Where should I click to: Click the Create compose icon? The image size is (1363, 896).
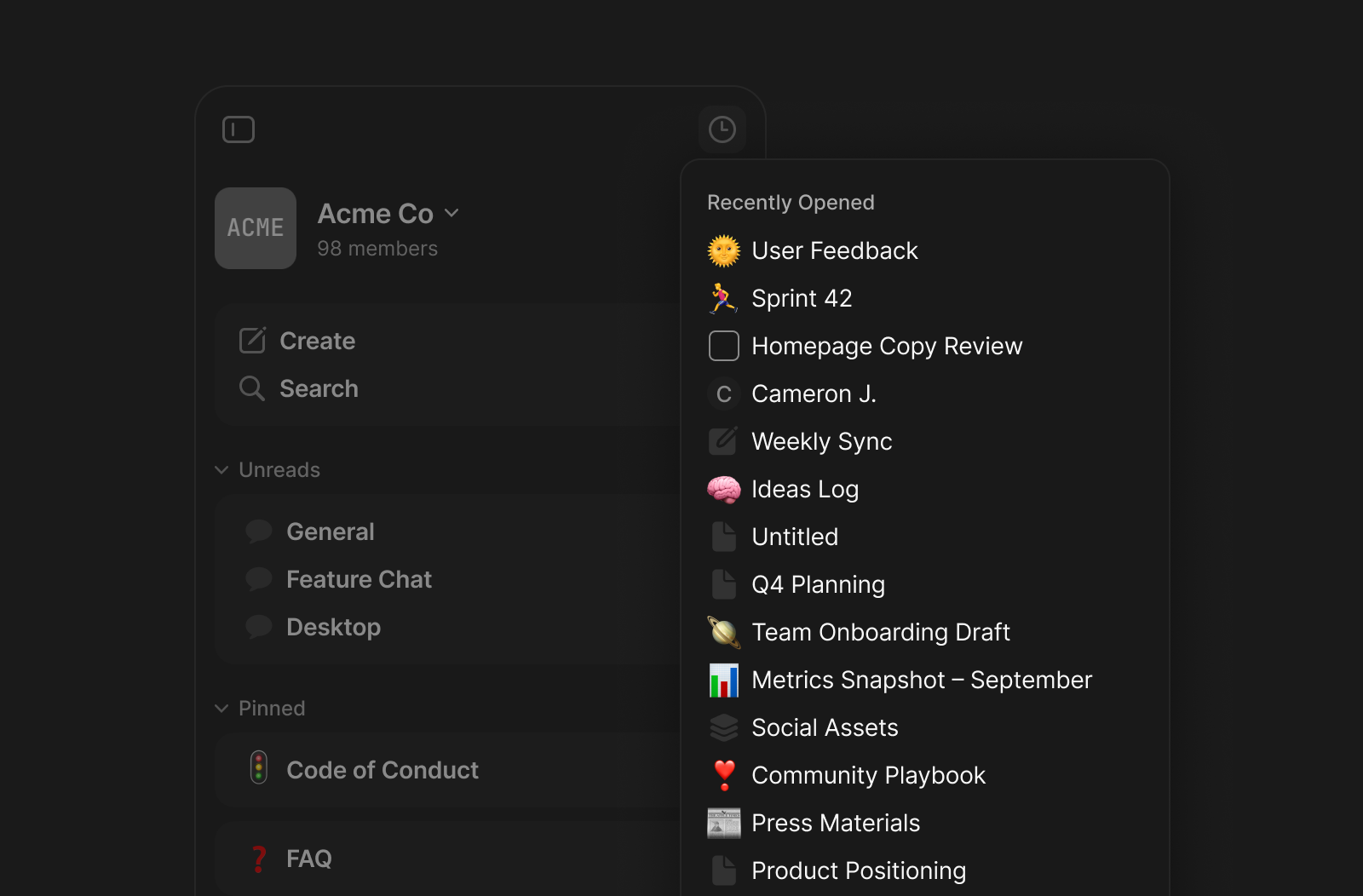[x=252, y=341]
